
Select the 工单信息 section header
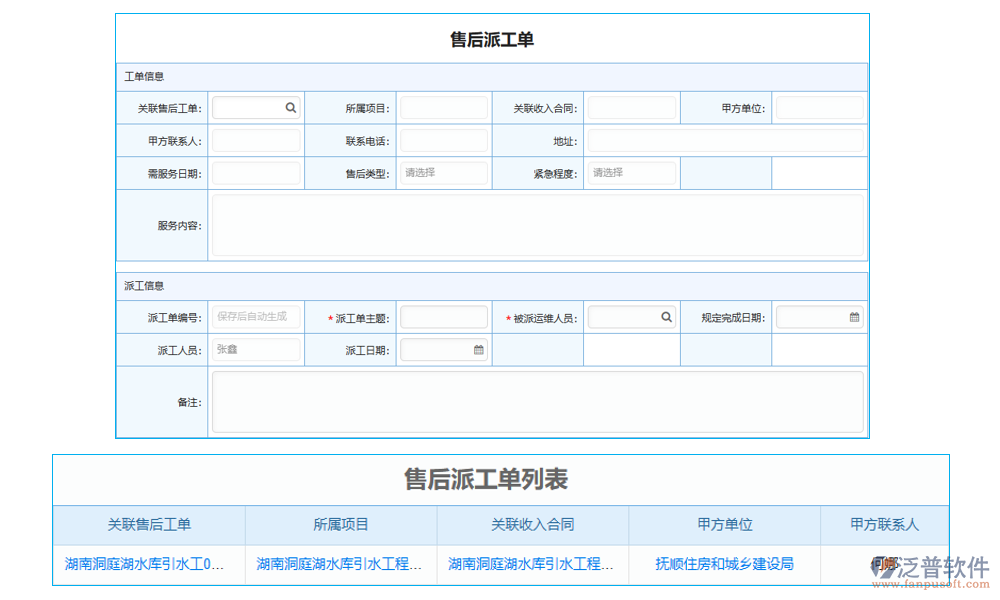point(146,76)
